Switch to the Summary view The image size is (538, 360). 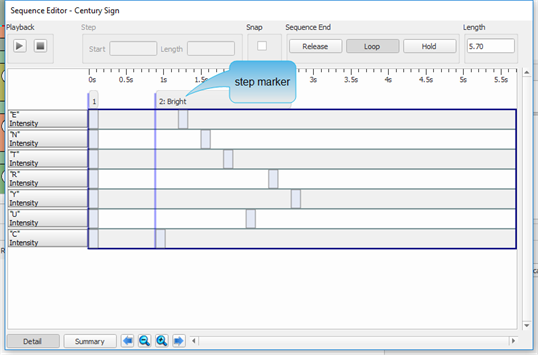point(90,341)
